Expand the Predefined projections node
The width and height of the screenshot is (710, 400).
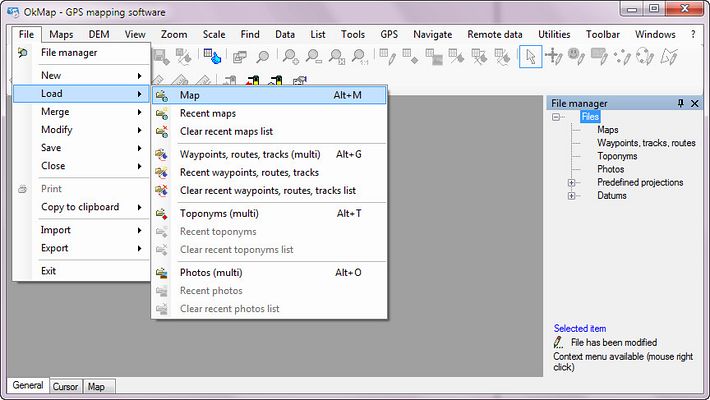(571, 183)
